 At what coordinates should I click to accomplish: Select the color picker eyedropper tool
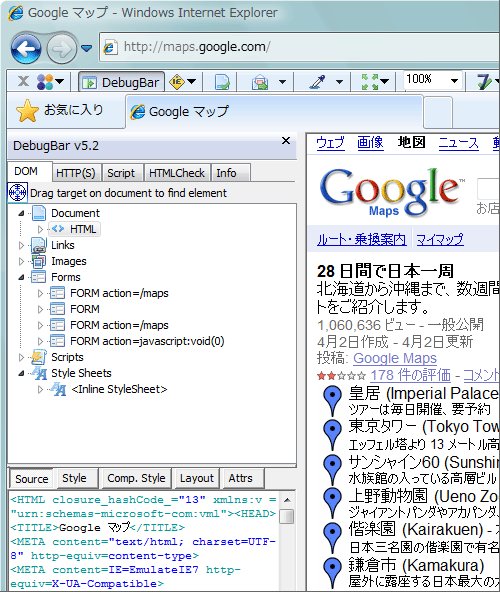[x=317, y=82]
